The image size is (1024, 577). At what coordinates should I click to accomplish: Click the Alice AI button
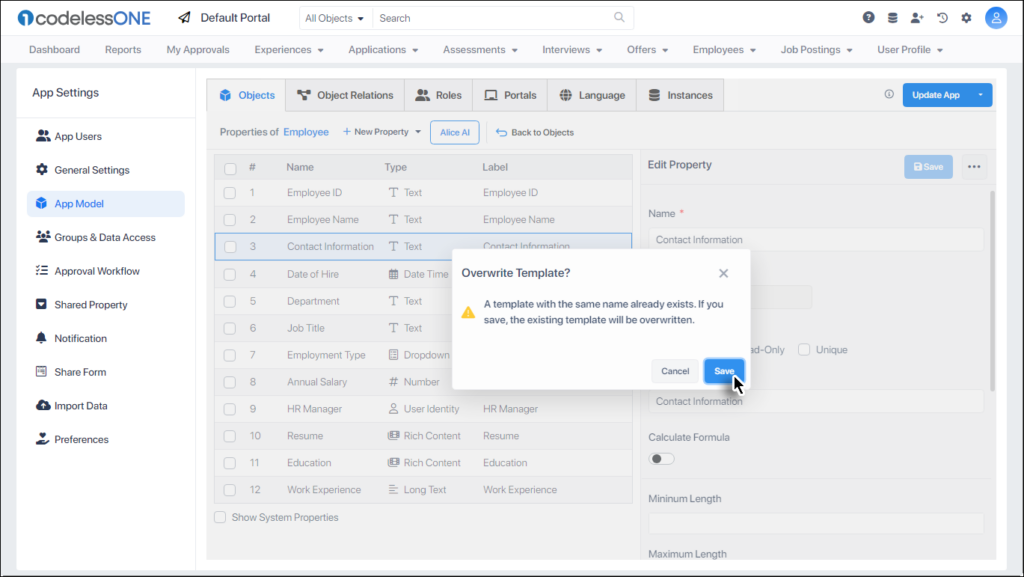(455, 133)
